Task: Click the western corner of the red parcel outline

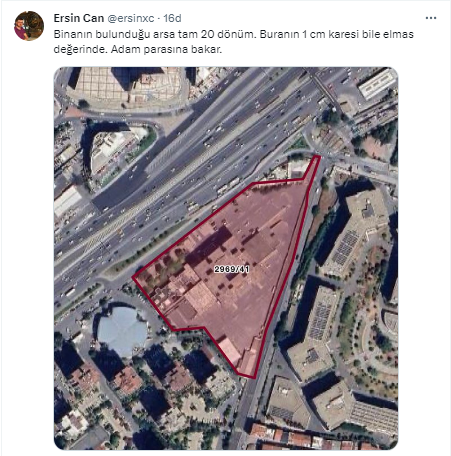Action: click(134, 277)
